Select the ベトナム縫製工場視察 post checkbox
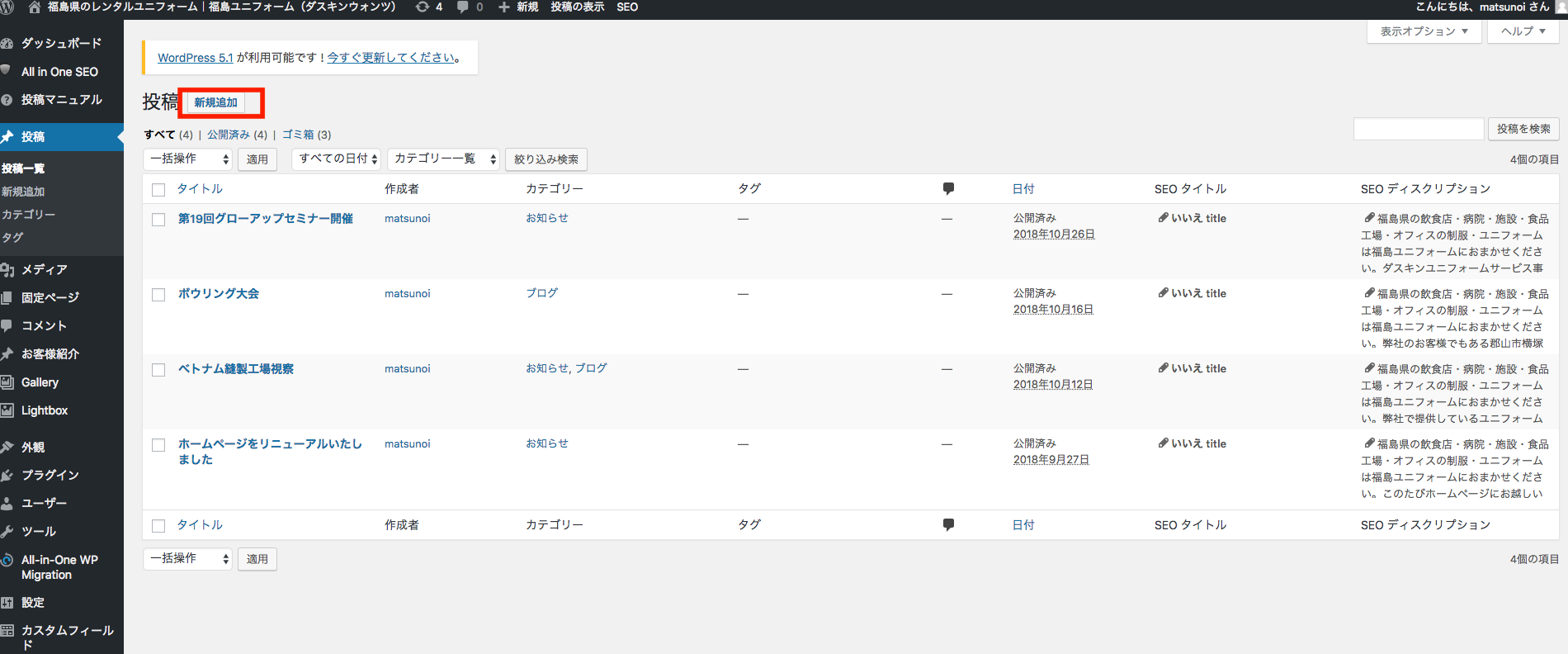Viewport: 1568px width, 654px height. click(158, 370)
